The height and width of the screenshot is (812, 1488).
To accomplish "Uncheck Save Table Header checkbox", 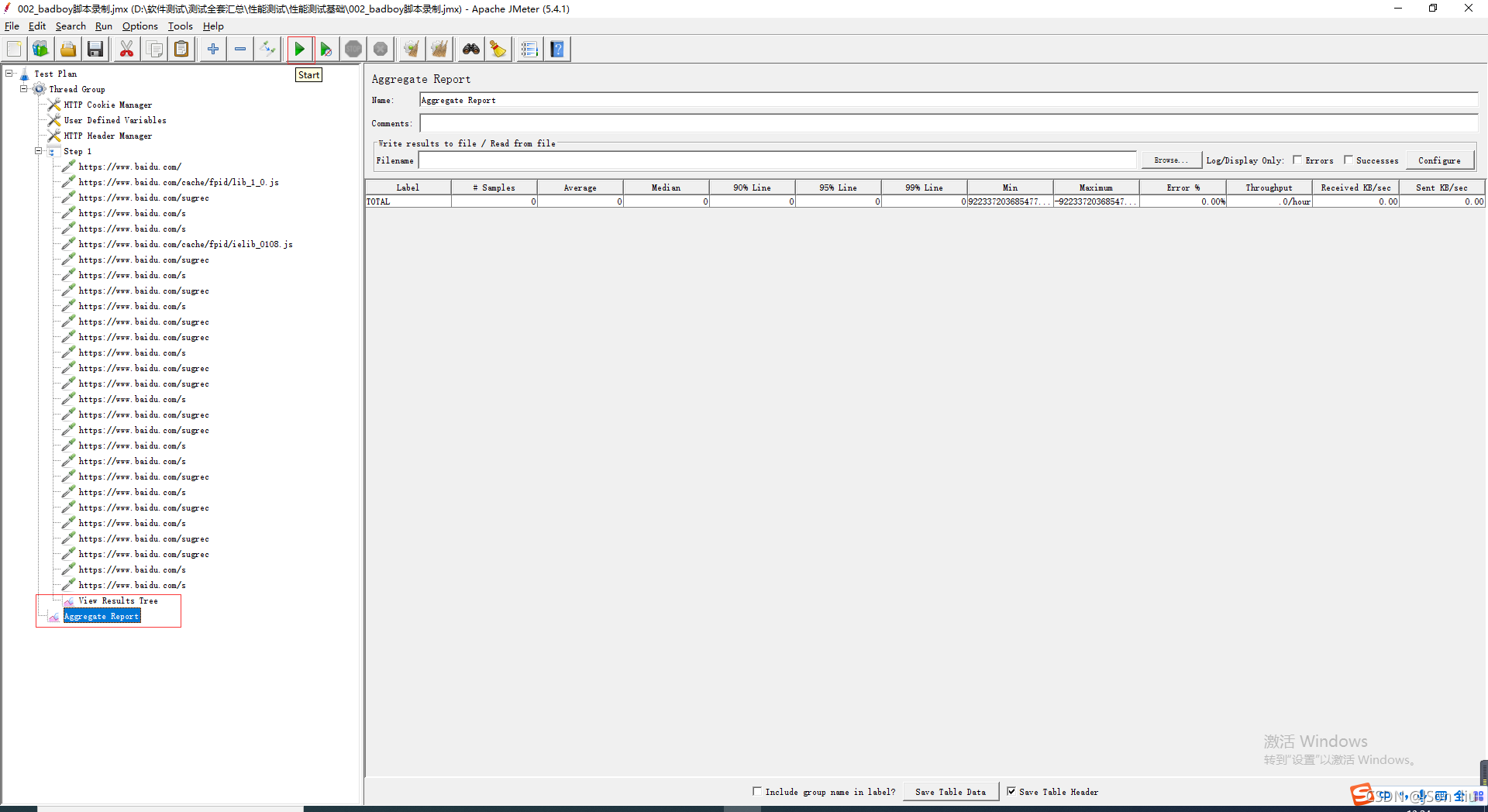I will [1011, 791].
